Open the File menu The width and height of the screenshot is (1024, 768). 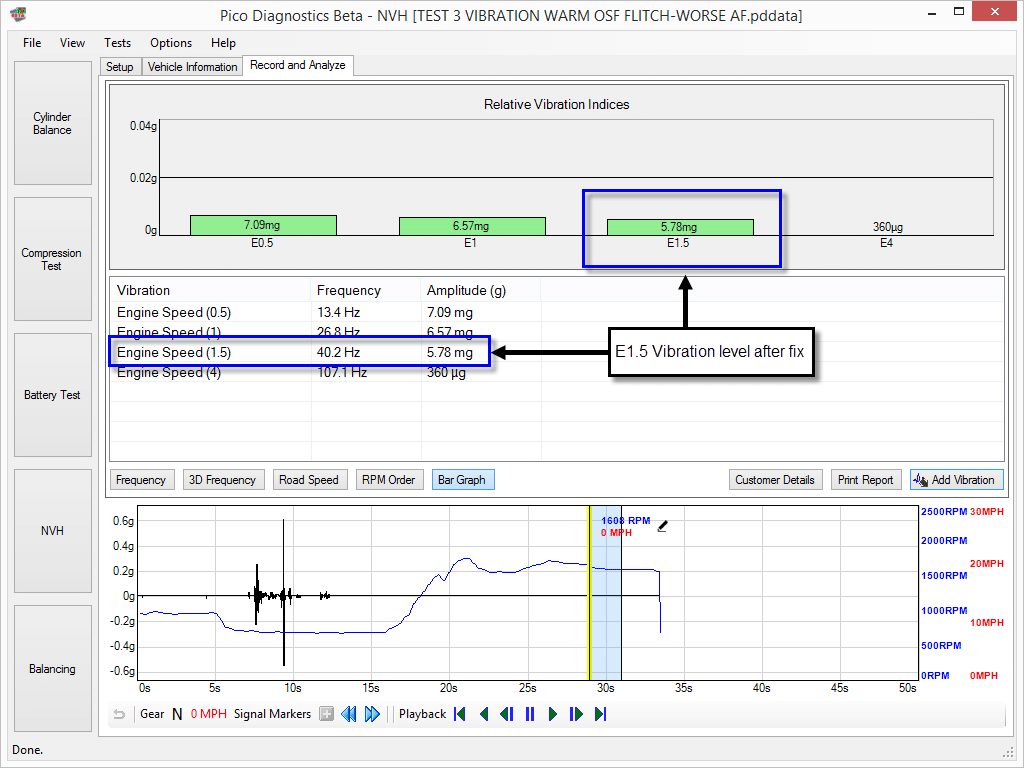tap(32, 43)
